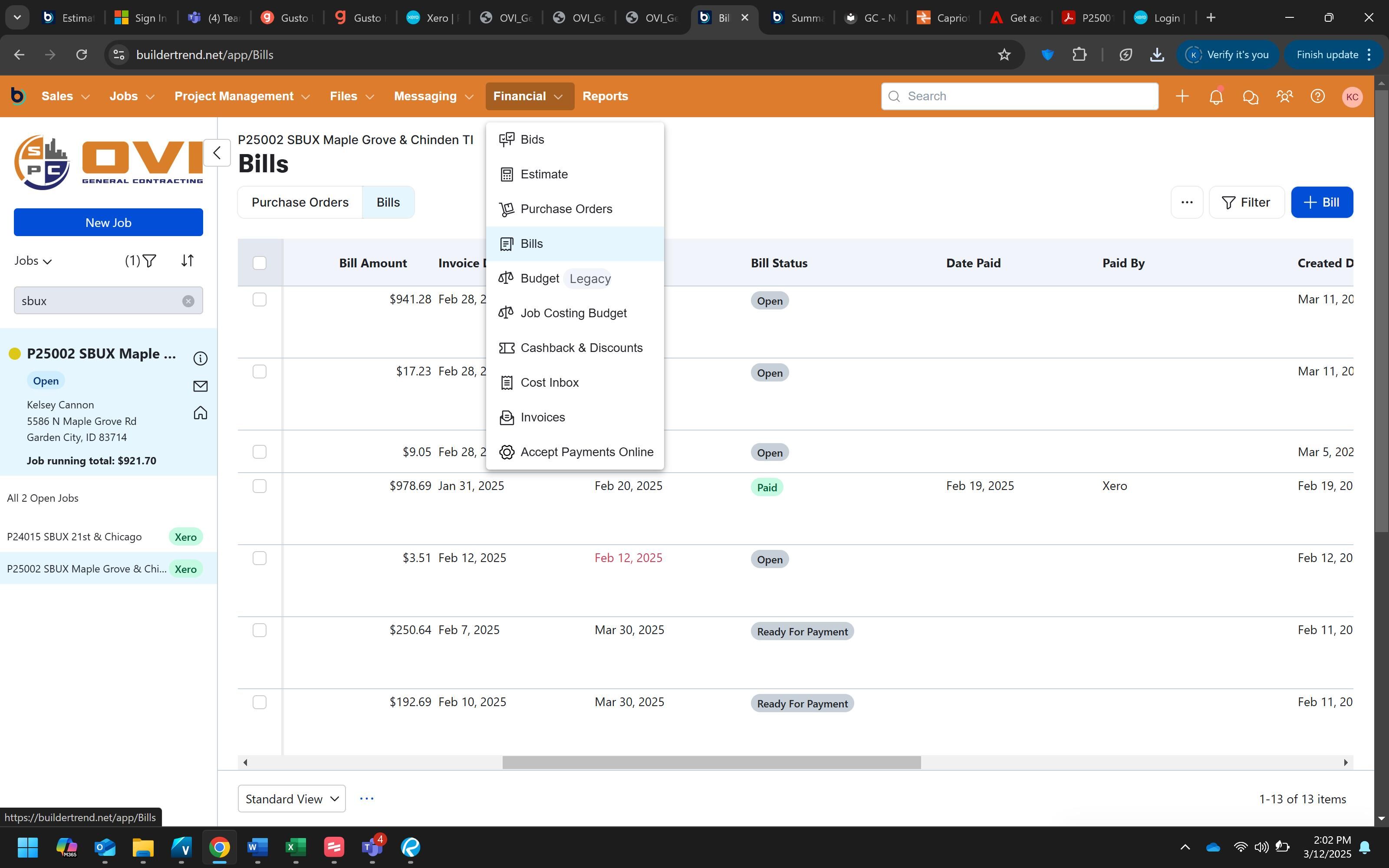Click the notifications bell icon
The width and height of the screenshot is (1389, 868).
1216,96
